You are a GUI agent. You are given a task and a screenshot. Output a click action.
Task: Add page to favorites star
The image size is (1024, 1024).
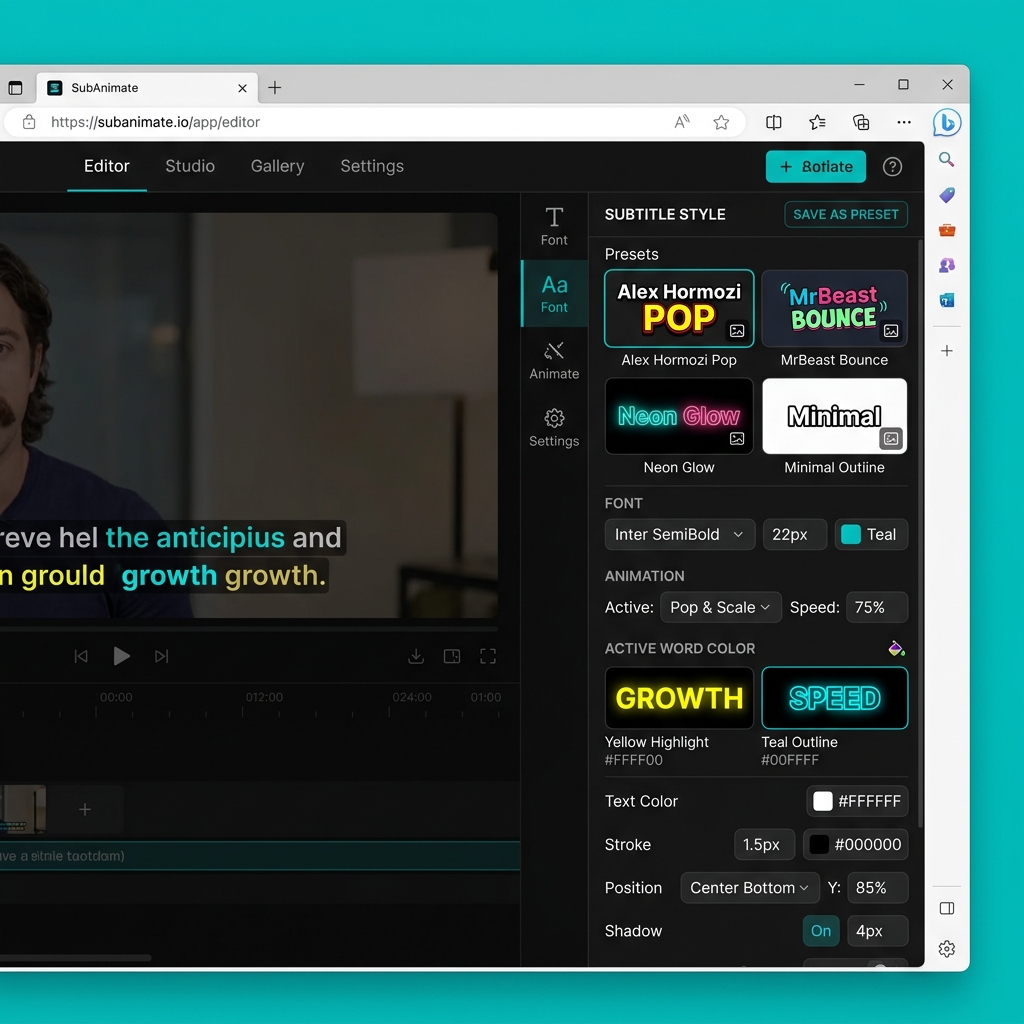click(x=721, y=122)
